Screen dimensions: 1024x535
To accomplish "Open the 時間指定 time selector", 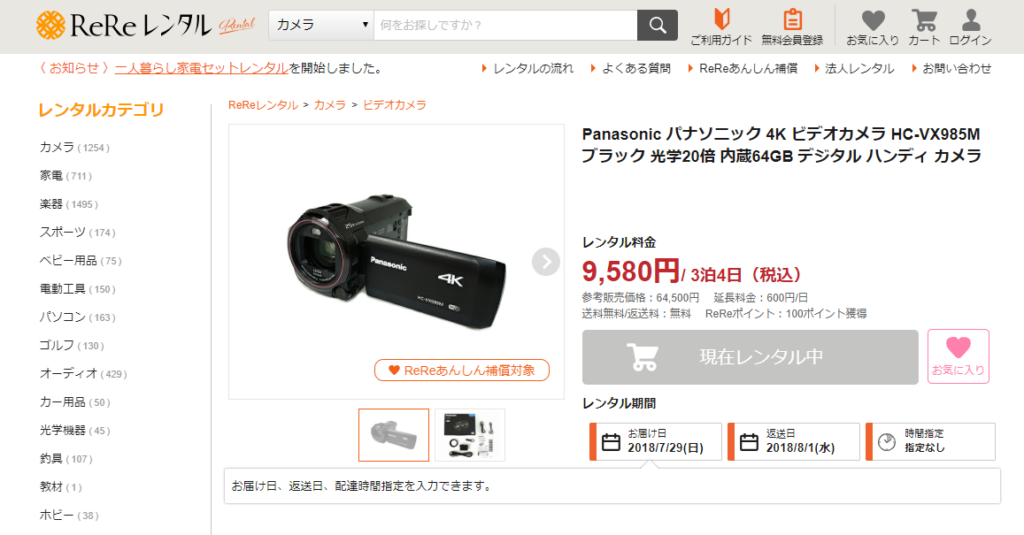I will (931, 442).
